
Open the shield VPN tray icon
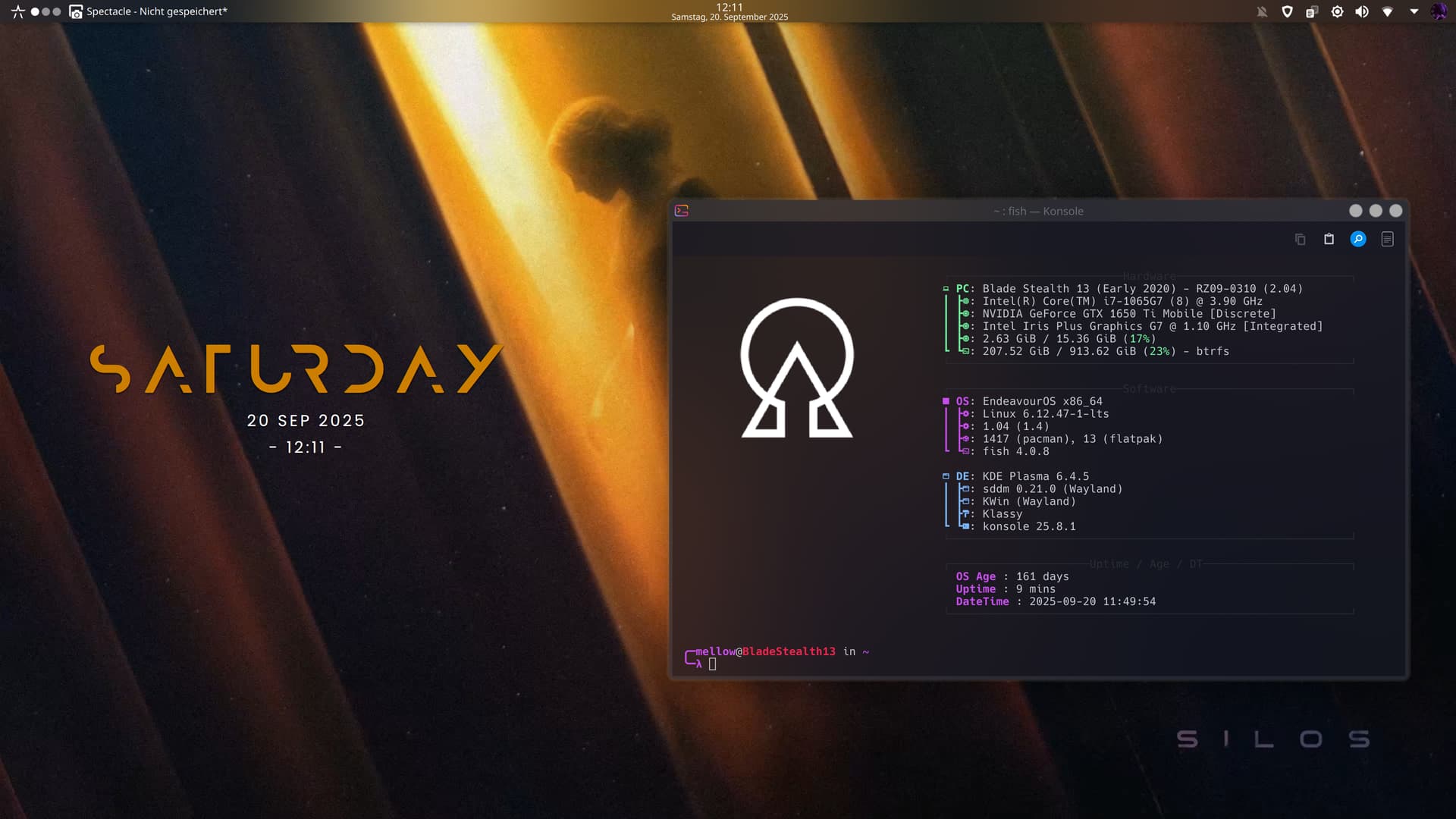(x=1287, y=11)
